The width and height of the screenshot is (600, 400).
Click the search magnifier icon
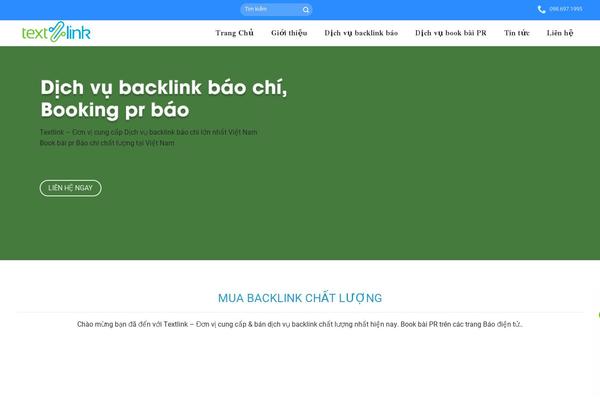click(x=306, y=10)
